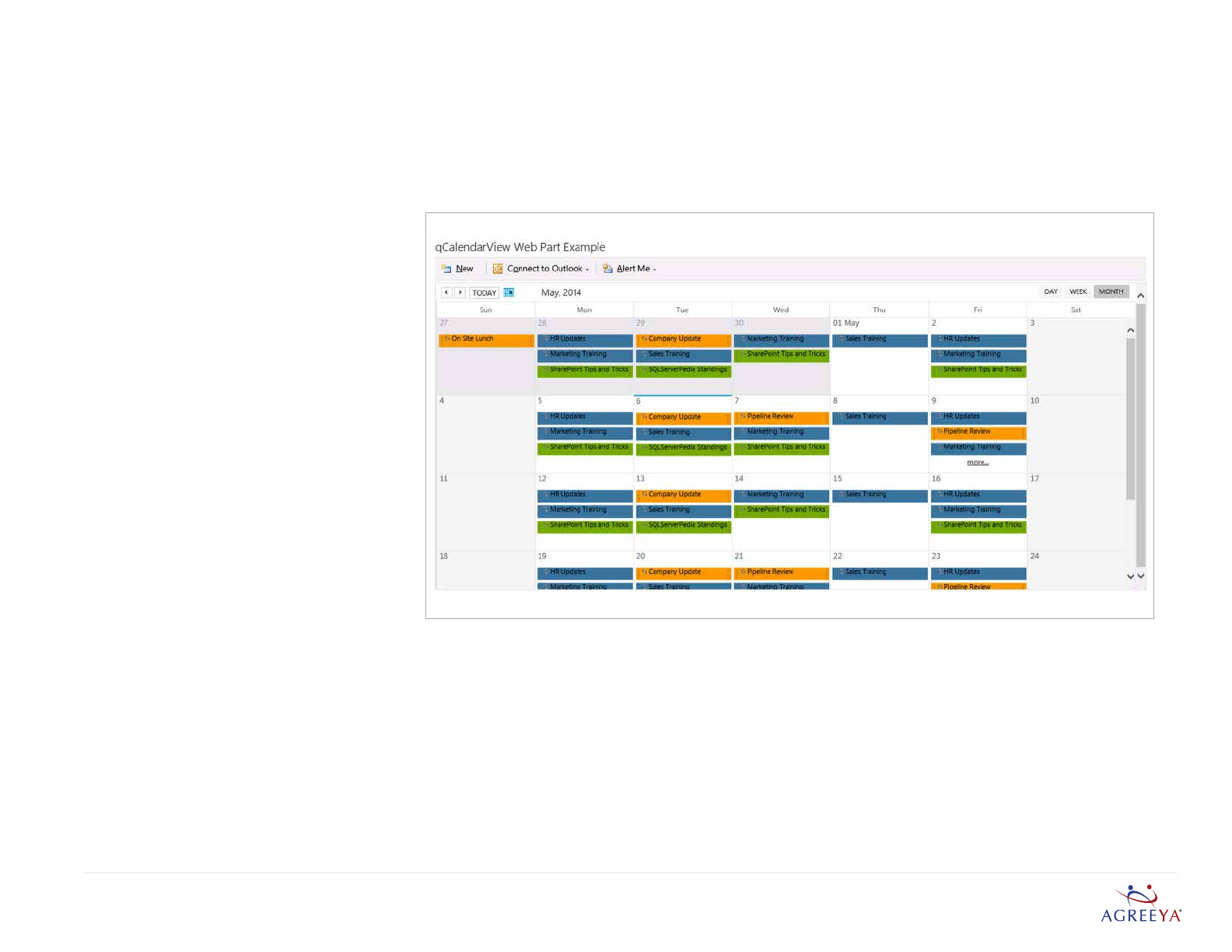Click the inner scrollbar up chevron
Screen dimensions: 1232x952
pos(1130,331)
